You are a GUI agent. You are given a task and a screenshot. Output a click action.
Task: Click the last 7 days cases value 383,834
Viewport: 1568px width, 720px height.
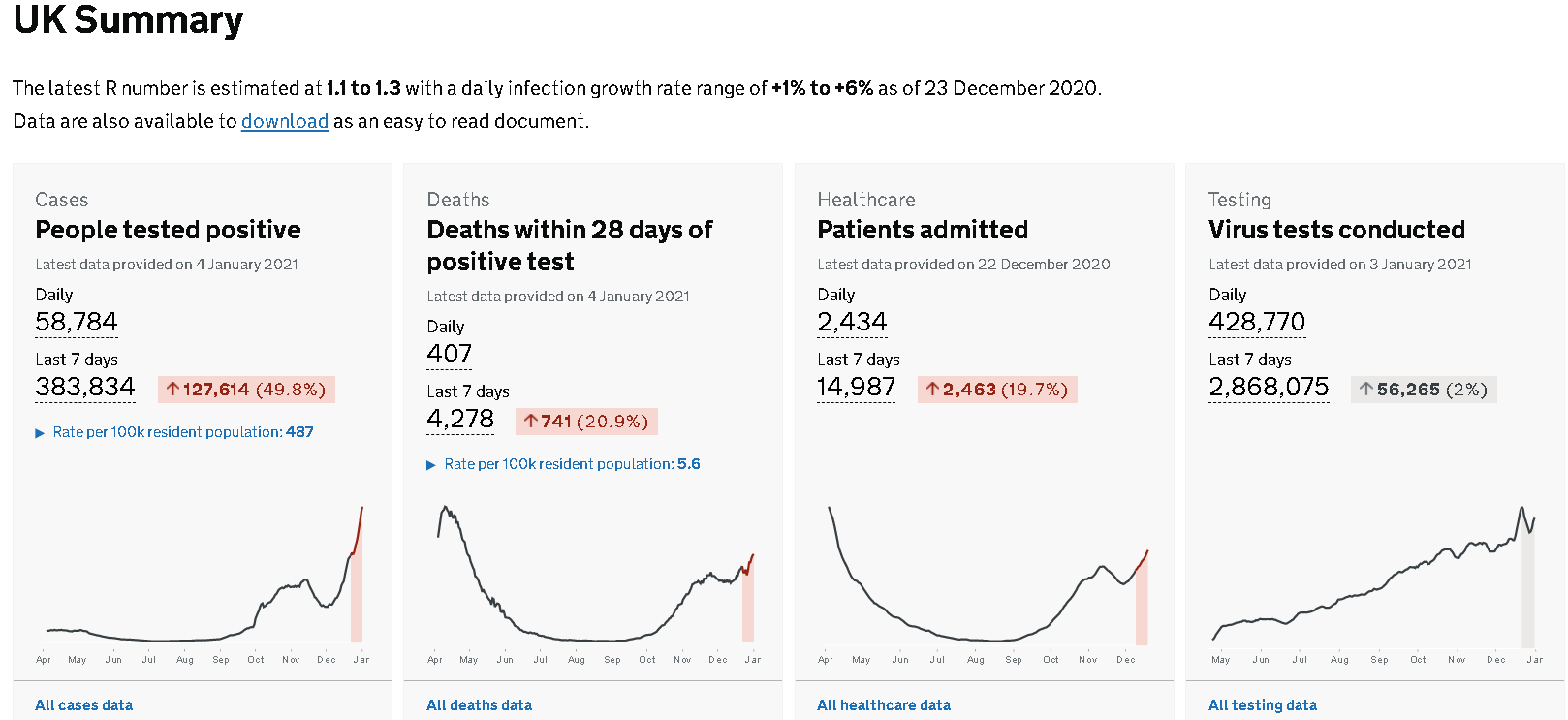(x=85, y=387)
